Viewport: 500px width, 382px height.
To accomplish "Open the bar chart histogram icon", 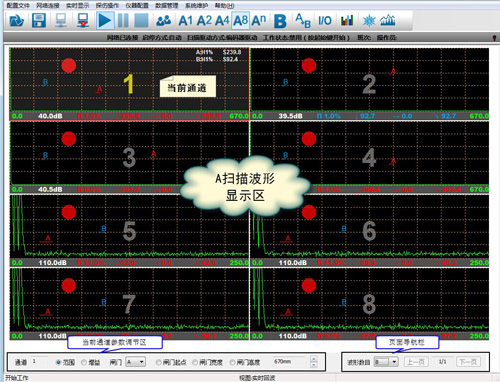I will click(x=347, y=21).
